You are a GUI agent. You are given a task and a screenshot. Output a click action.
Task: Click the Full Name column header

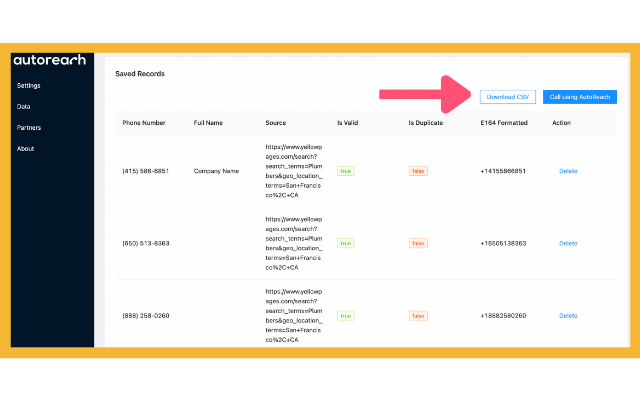pyautogui.click(x=208, y=123)
